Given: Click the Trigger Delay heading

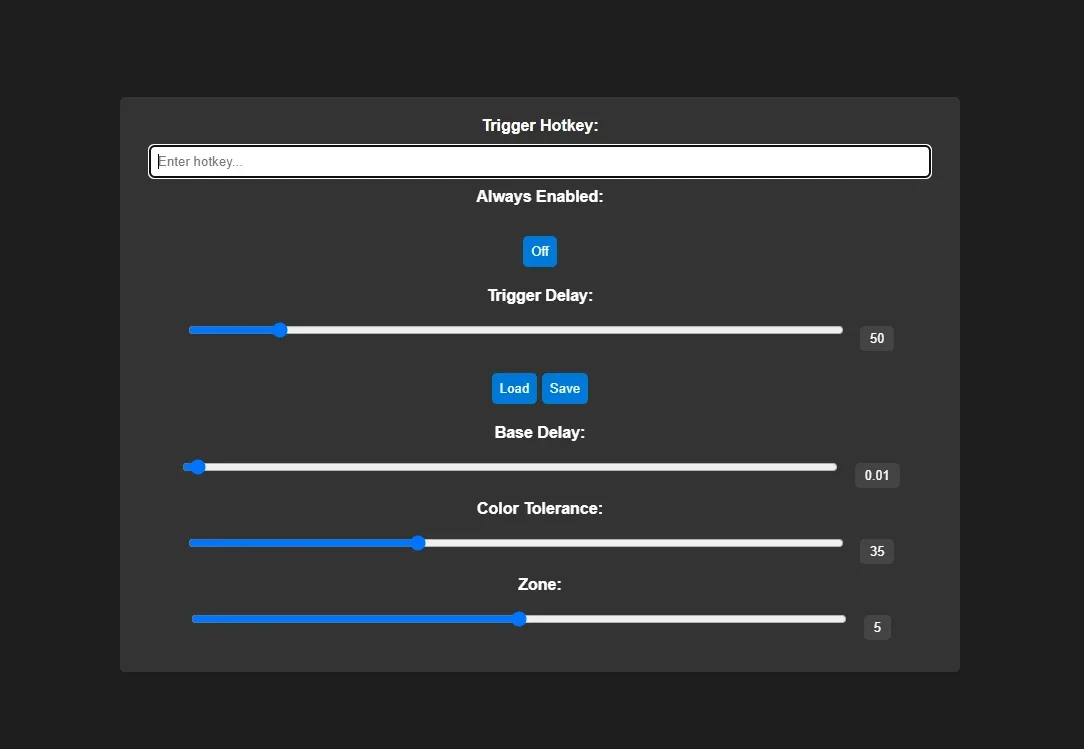Looking at the screenshot, I should click(540, 295).
